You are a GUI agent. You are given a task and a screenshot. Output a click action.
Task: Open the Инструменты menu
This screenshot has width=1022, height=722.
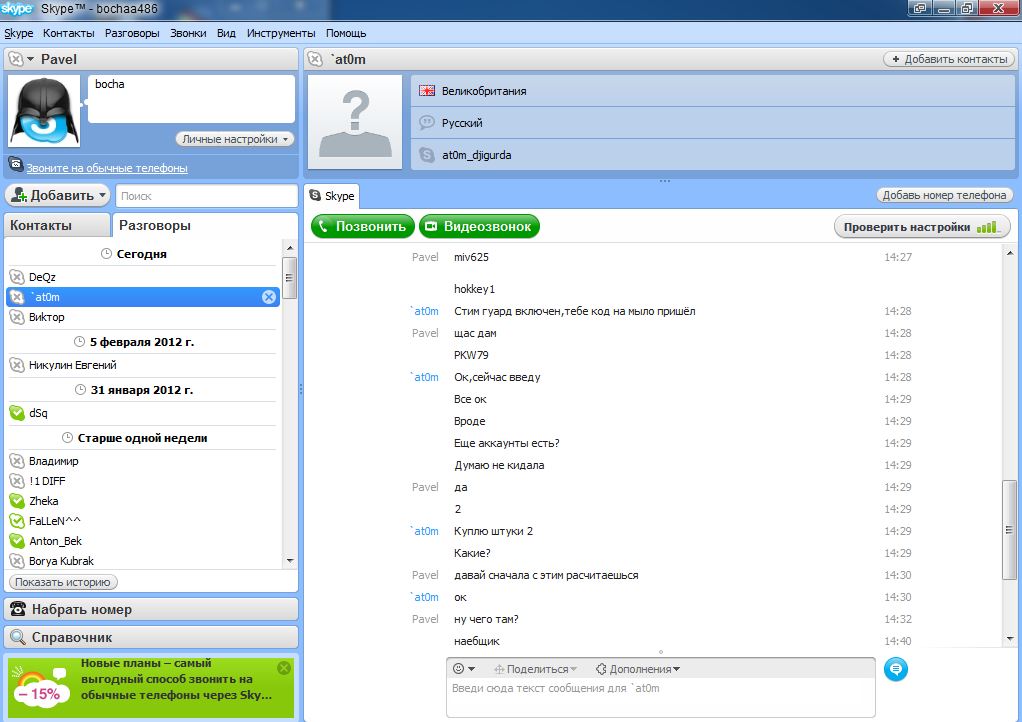pos(281,33)
